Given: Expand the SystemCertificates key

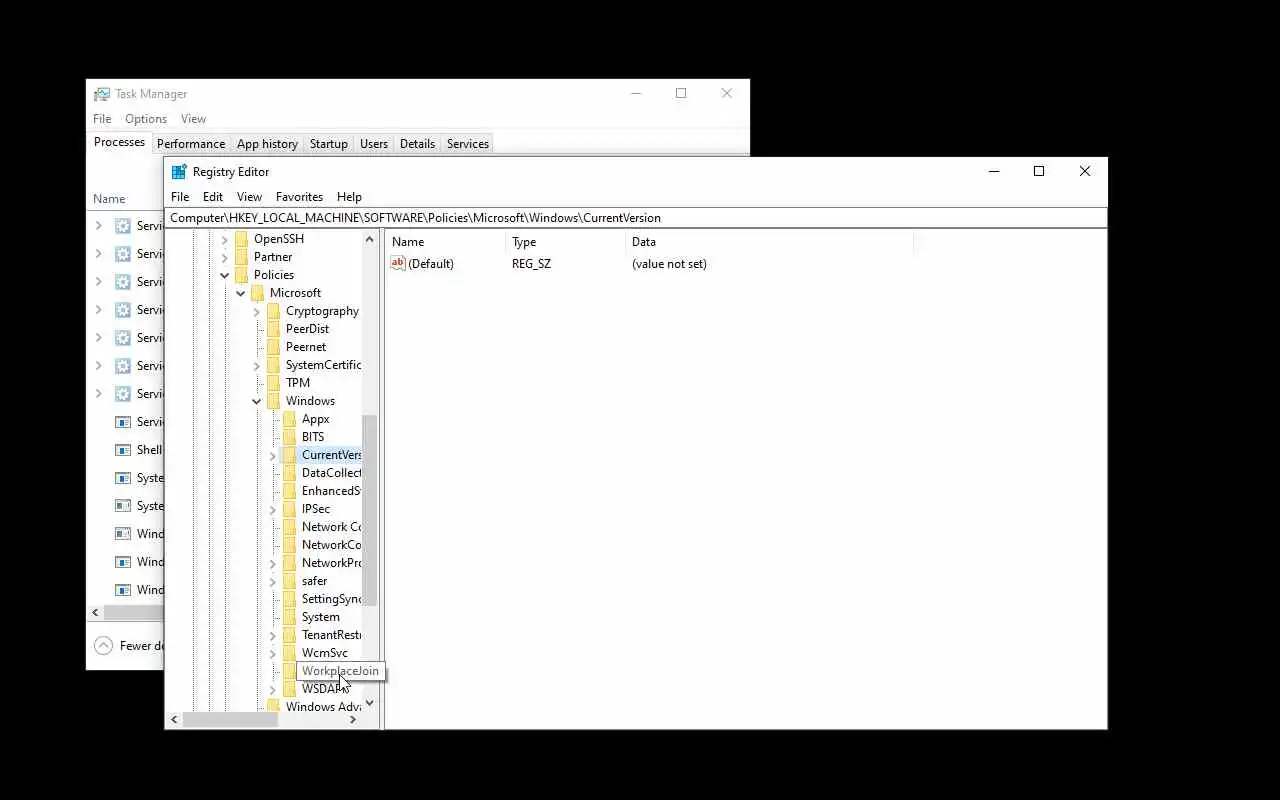Looking at the screenshot, I should [257, 365].
